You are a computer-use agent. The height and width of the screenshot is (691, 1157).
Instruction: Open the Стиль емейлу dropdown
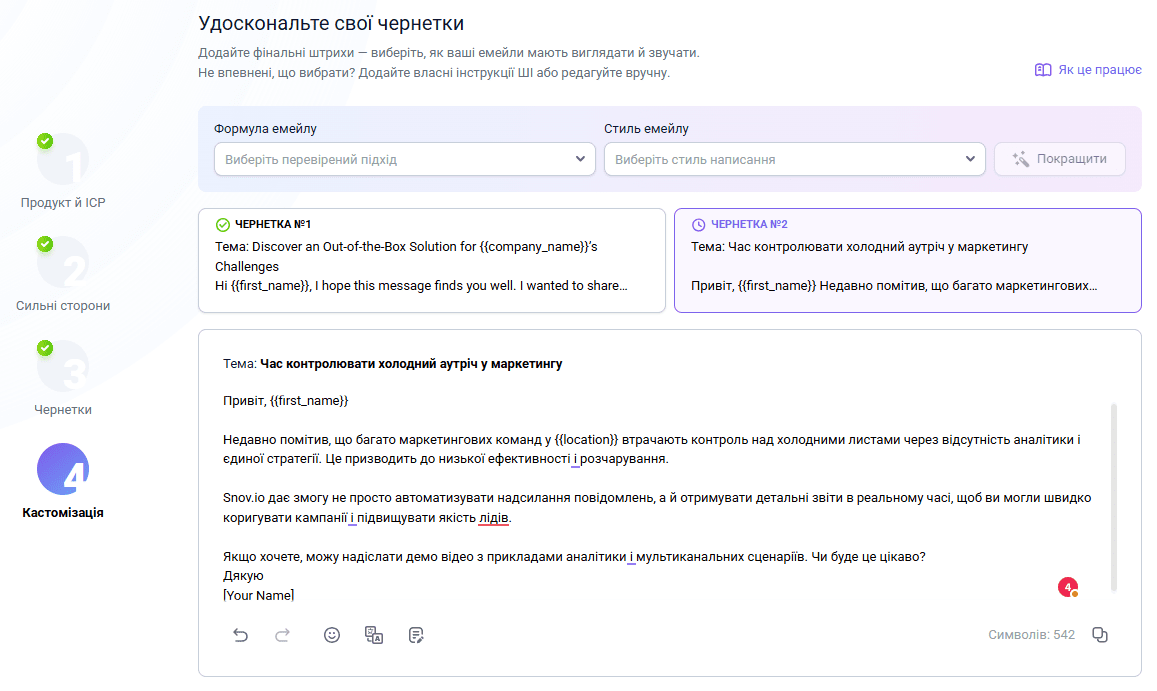[794, 159]
